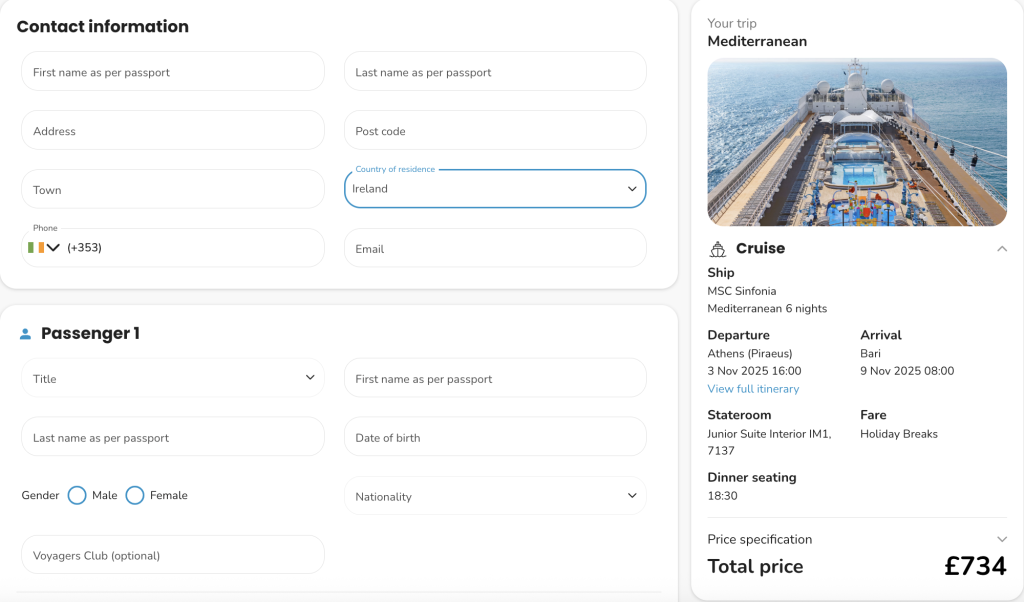
Task: Click the 3 Nov 2025 16:00 departure date
Action: 754,371
